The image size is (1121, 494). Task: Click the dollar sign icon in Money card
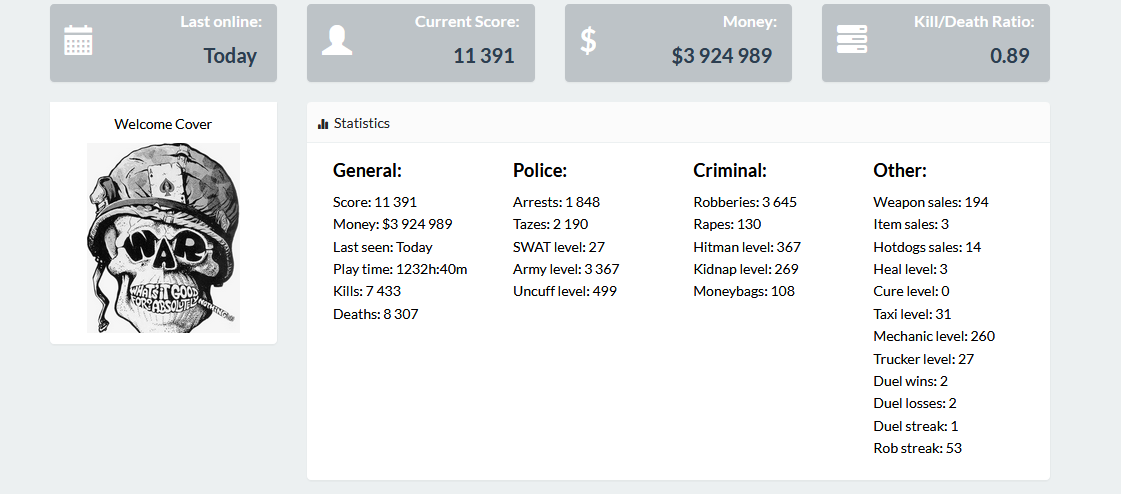pos(588,41)
